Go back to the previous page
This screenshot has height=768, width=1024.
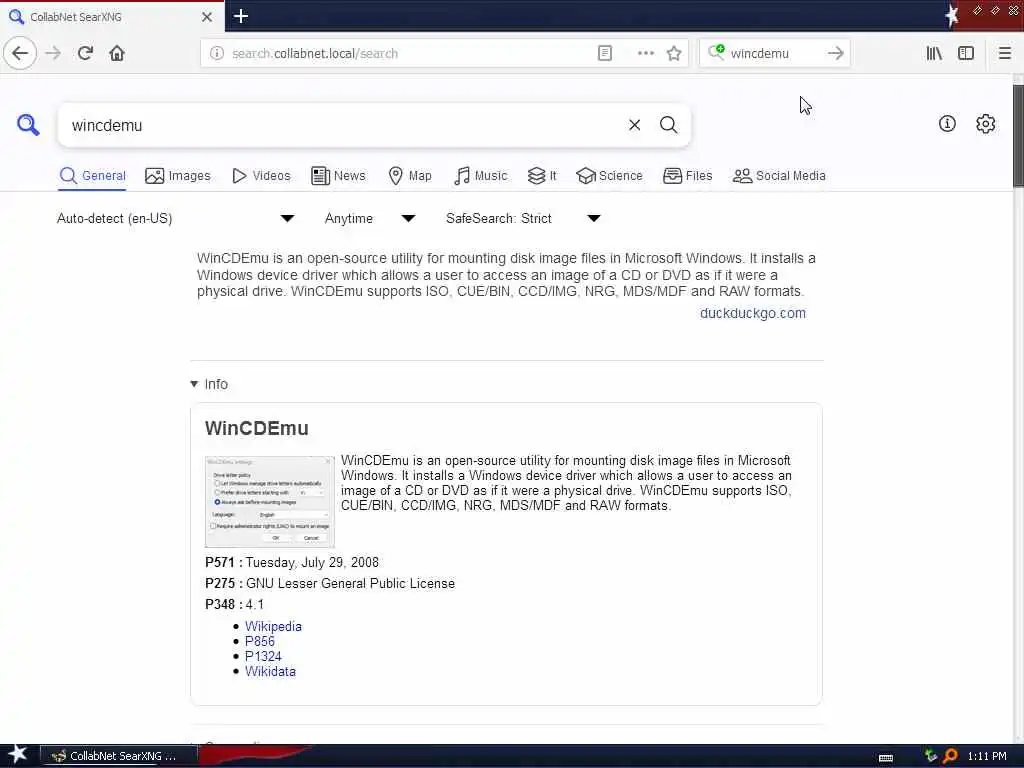(20, 53)
